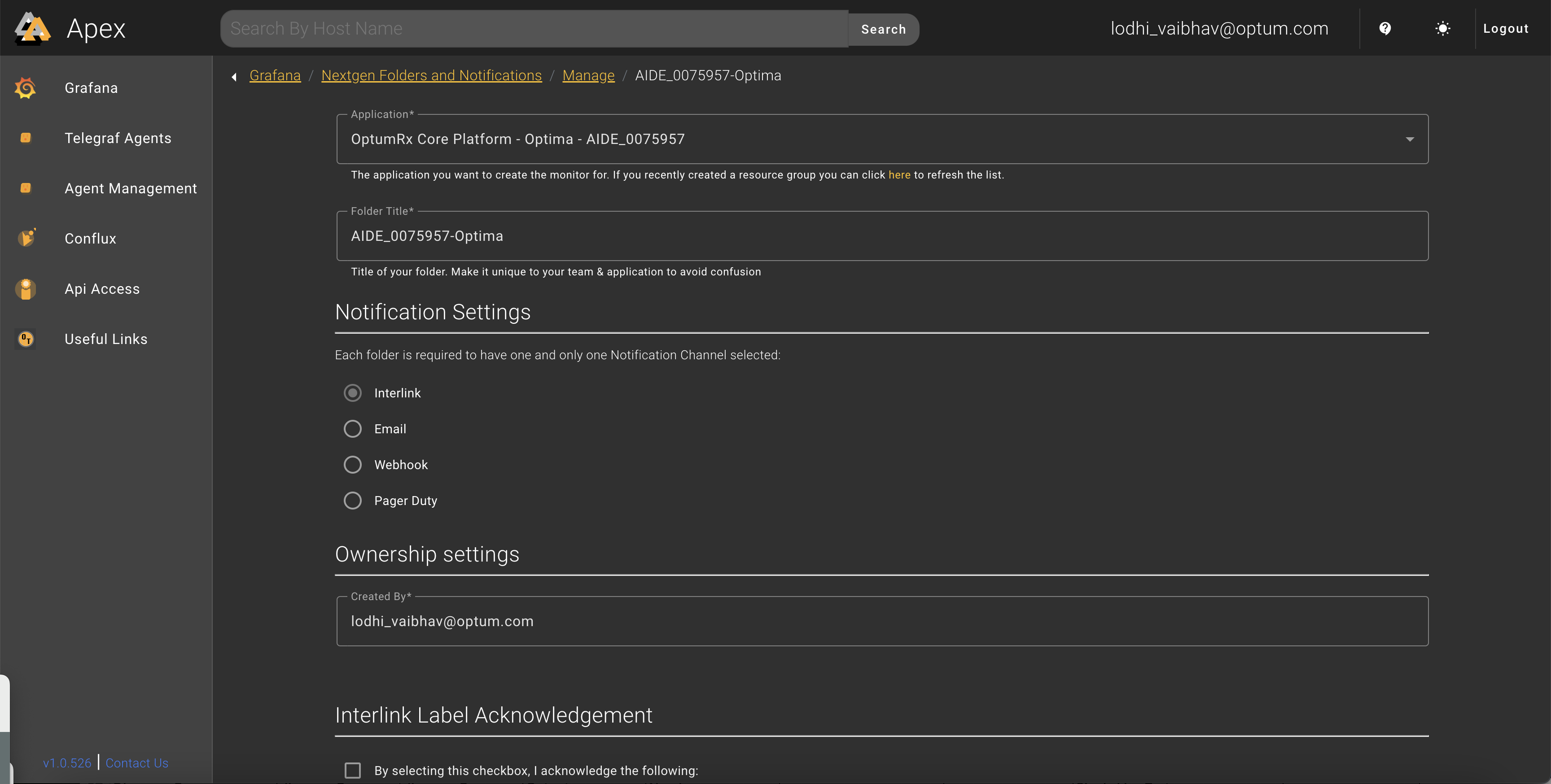Check the Interlink acknowledgement checkbox
This screenshot has width=1551, height=784.
coord(353,770)
